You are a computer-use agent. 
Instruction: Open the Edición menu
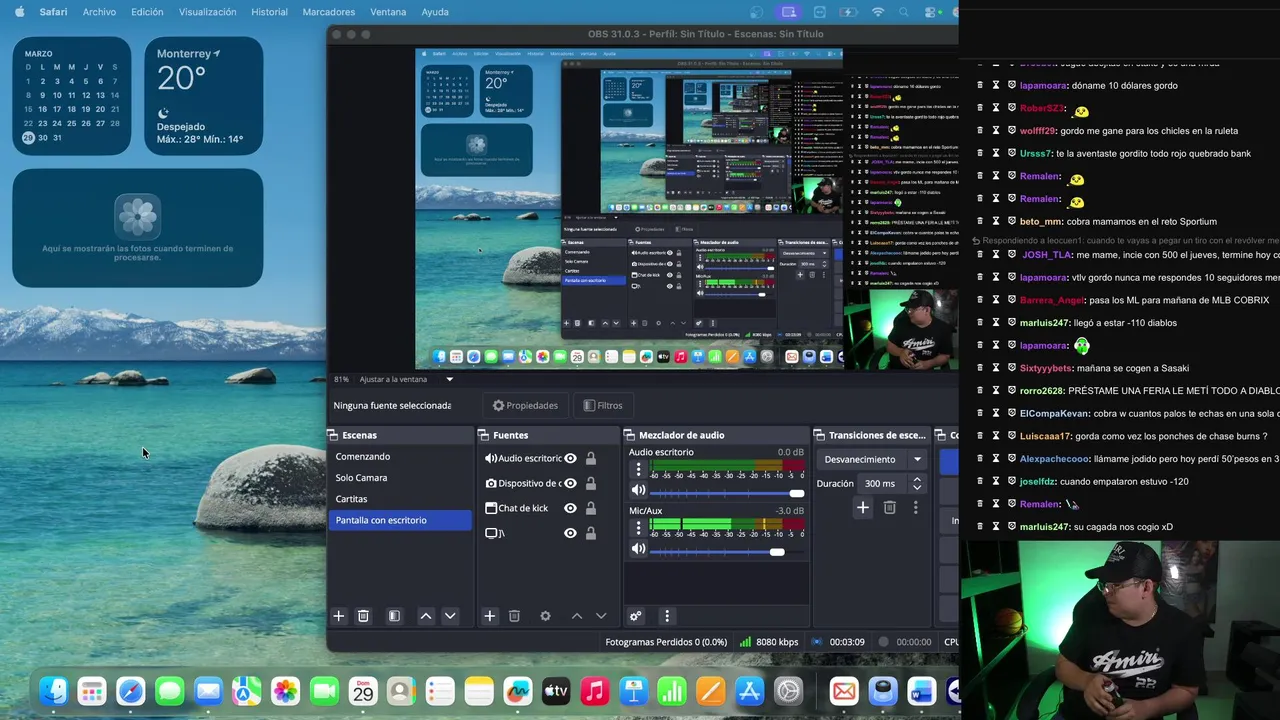pos(147,12)
